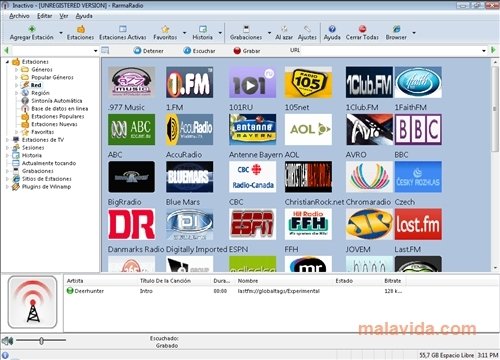This screenshot has height=360, width=500.
Task: Open dropdown arrow next to Favoritos
Action: coord(184,33)
